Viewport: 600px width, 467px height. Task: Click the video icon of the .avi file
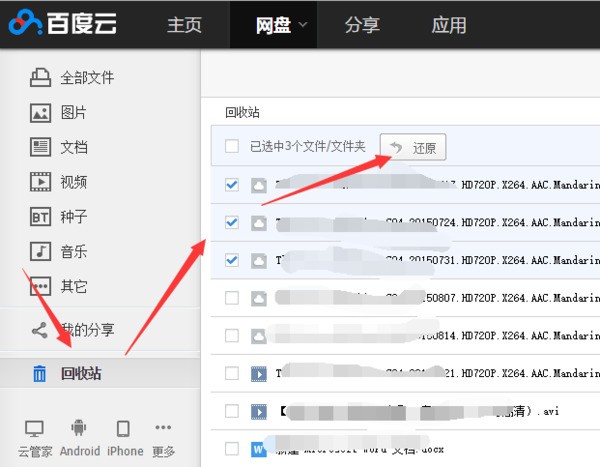point(259,412)
